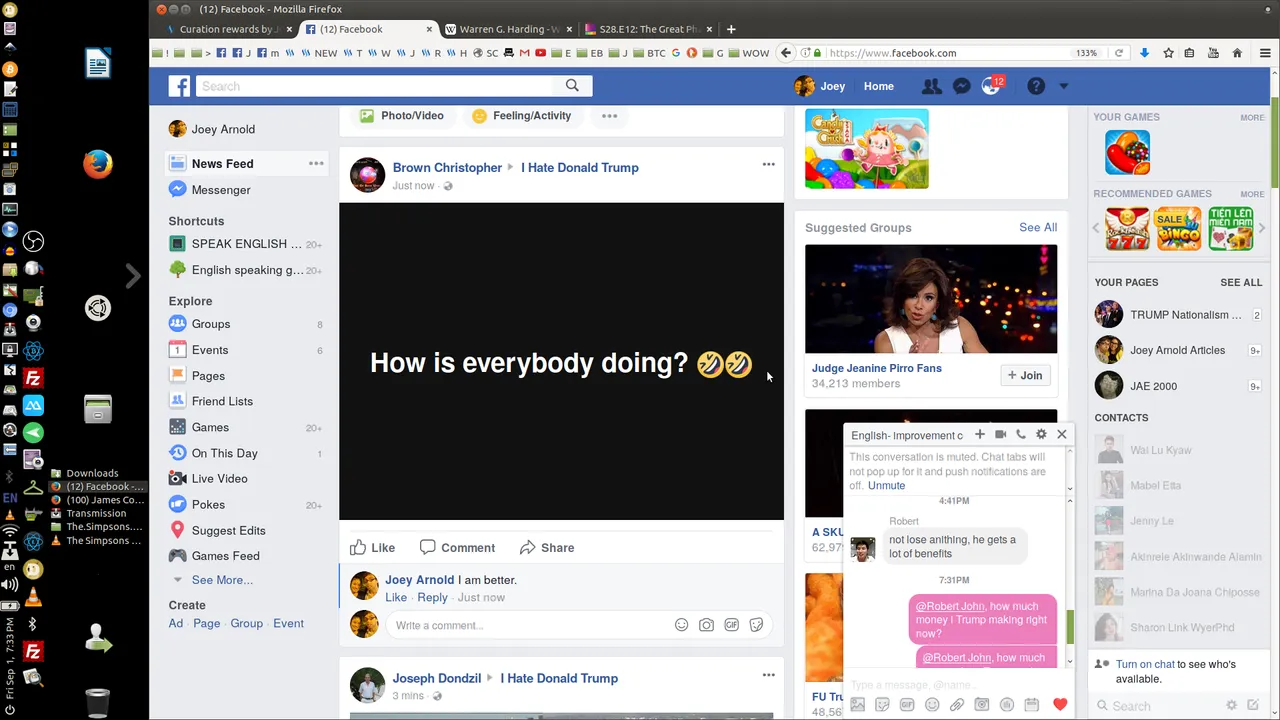Open account dropdown arrow in Facebook header

(x=1063, y=86)
